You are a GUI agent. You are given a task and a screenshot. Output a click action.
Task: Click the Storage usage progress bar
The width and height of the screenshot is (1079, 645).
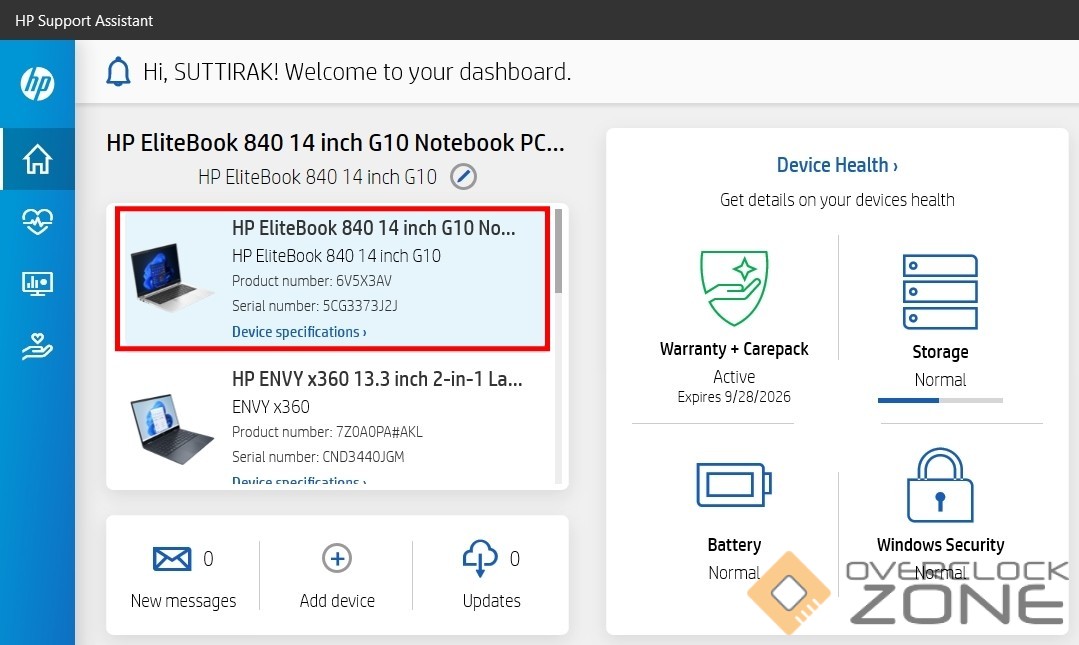[x=940, y=400]
